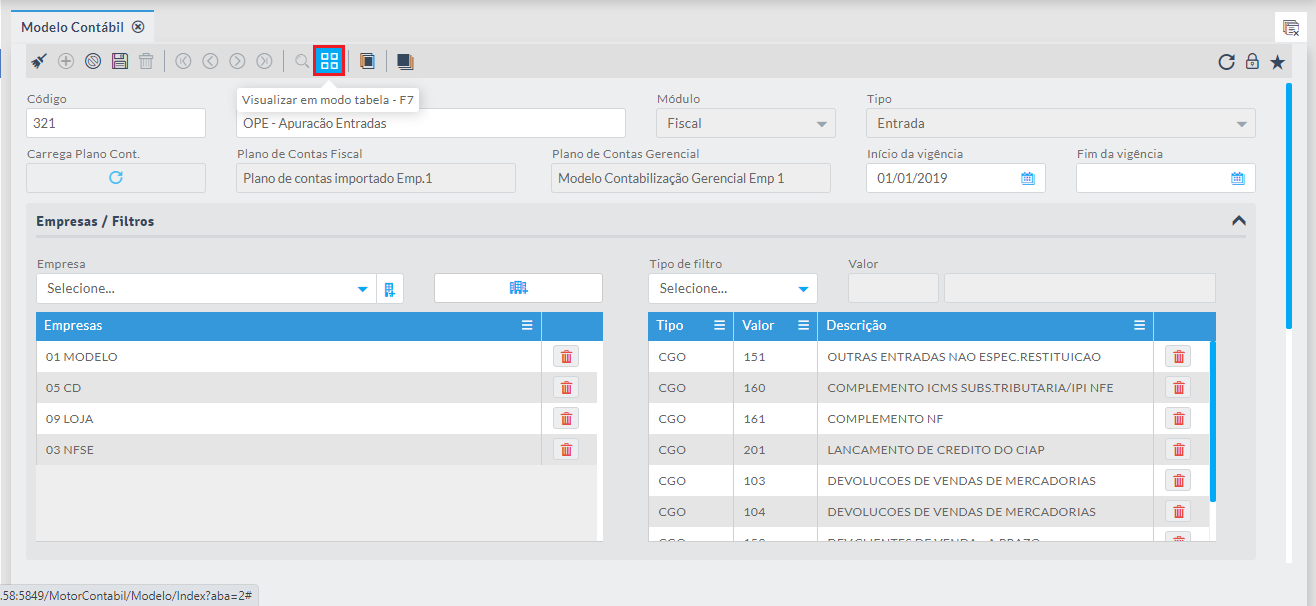This screenshot has height=606, width=1316.
Task: Click the OPE - Apuracão Entradas description field
Action: click(431, 123)
